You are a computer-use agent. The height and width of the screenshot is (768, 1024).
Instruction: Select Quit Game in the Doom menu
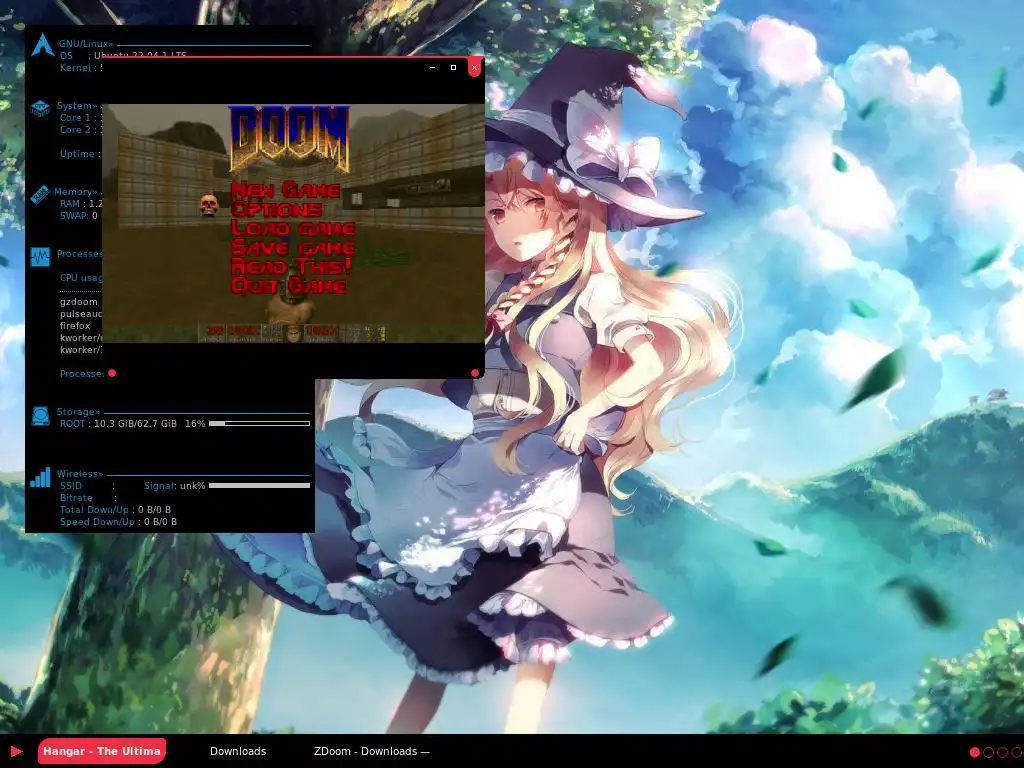[x=288, y=285]
